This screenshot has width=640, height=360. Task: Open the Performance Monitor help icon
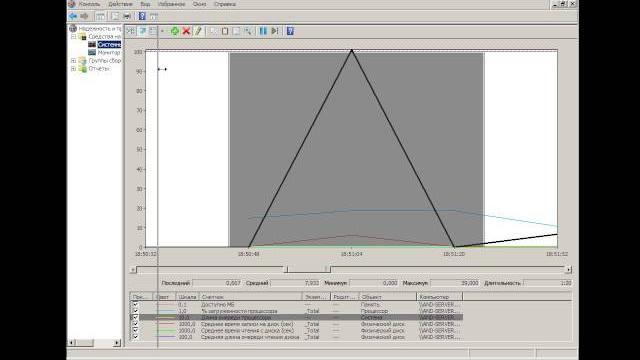tap(290, 31)
